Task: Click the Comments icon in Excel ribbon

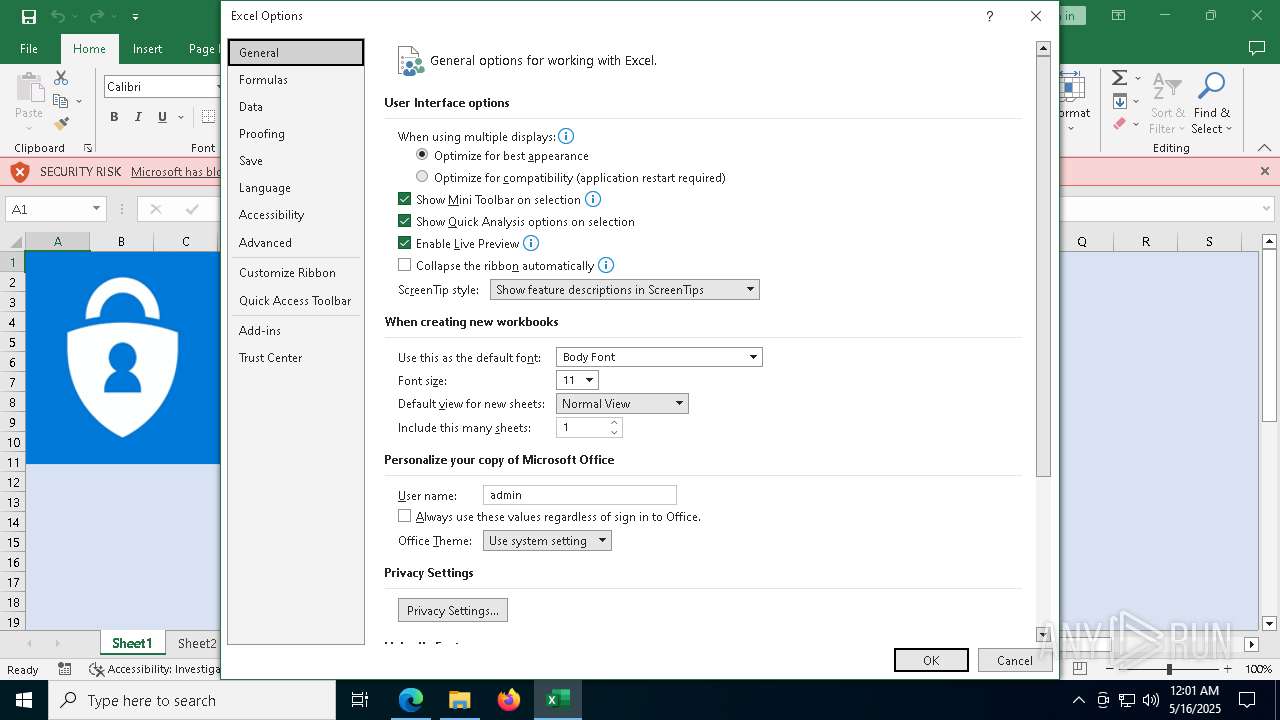Action: tap(1257, 48)
